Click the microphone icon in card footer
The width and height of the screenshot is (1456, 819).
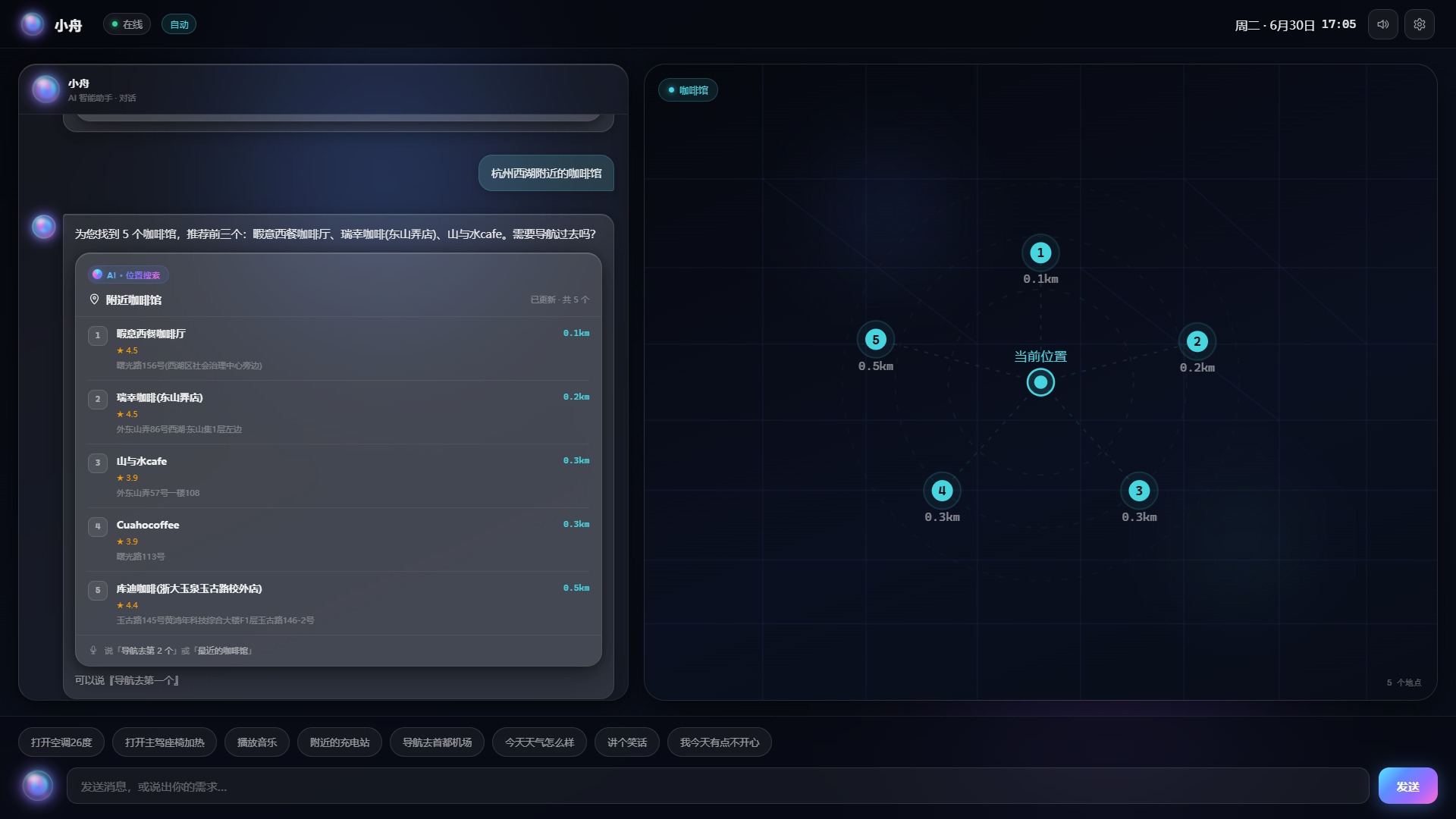(x=93, y=651)
